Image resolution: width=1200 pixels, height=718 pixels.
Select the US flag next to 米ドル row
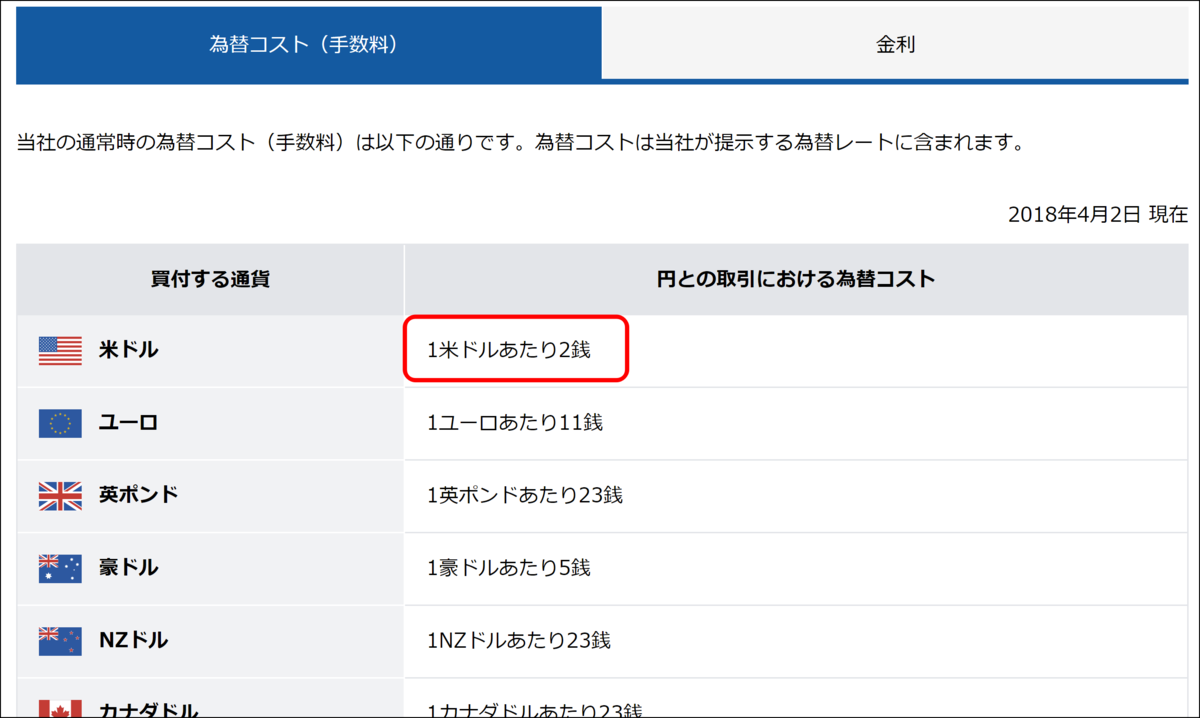pyautogui.click(x=59, y=351)
